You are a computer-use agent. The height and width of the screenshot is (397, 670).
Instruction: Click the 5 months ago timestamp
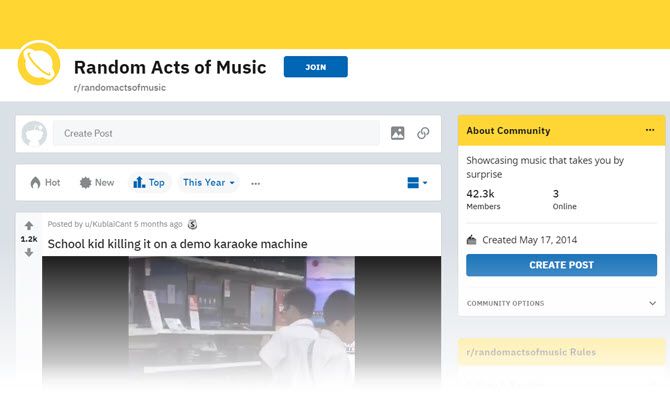[158, 224]
